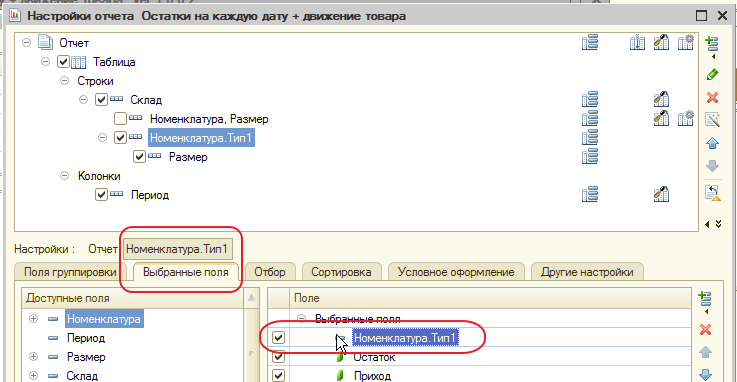This screenshot has height=382, width=737.
Task: Collapse the Номенклатура.Тип1 grouping node
Action: 102,138
